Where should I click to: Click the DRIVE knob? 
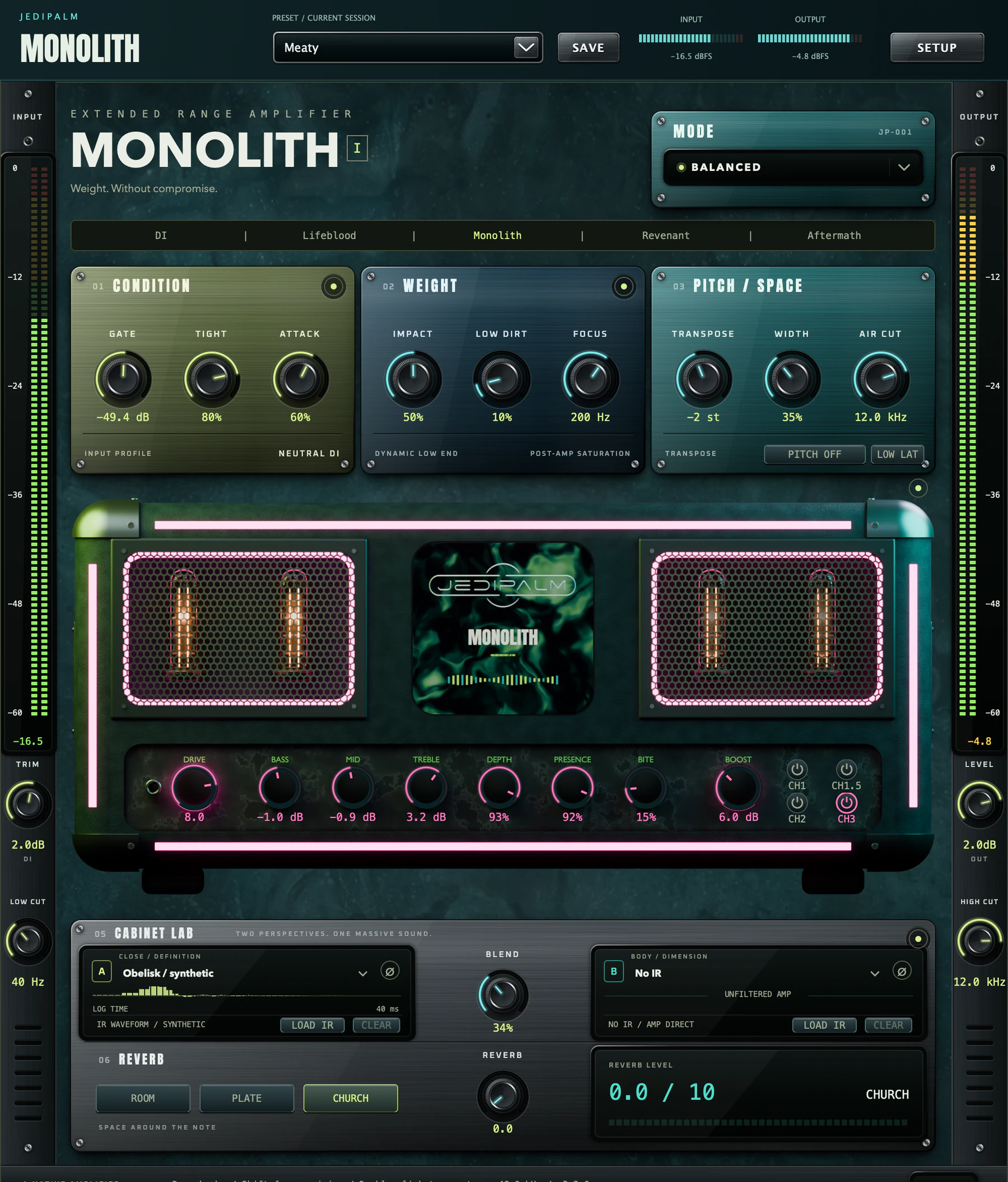[x=194, y=787]
